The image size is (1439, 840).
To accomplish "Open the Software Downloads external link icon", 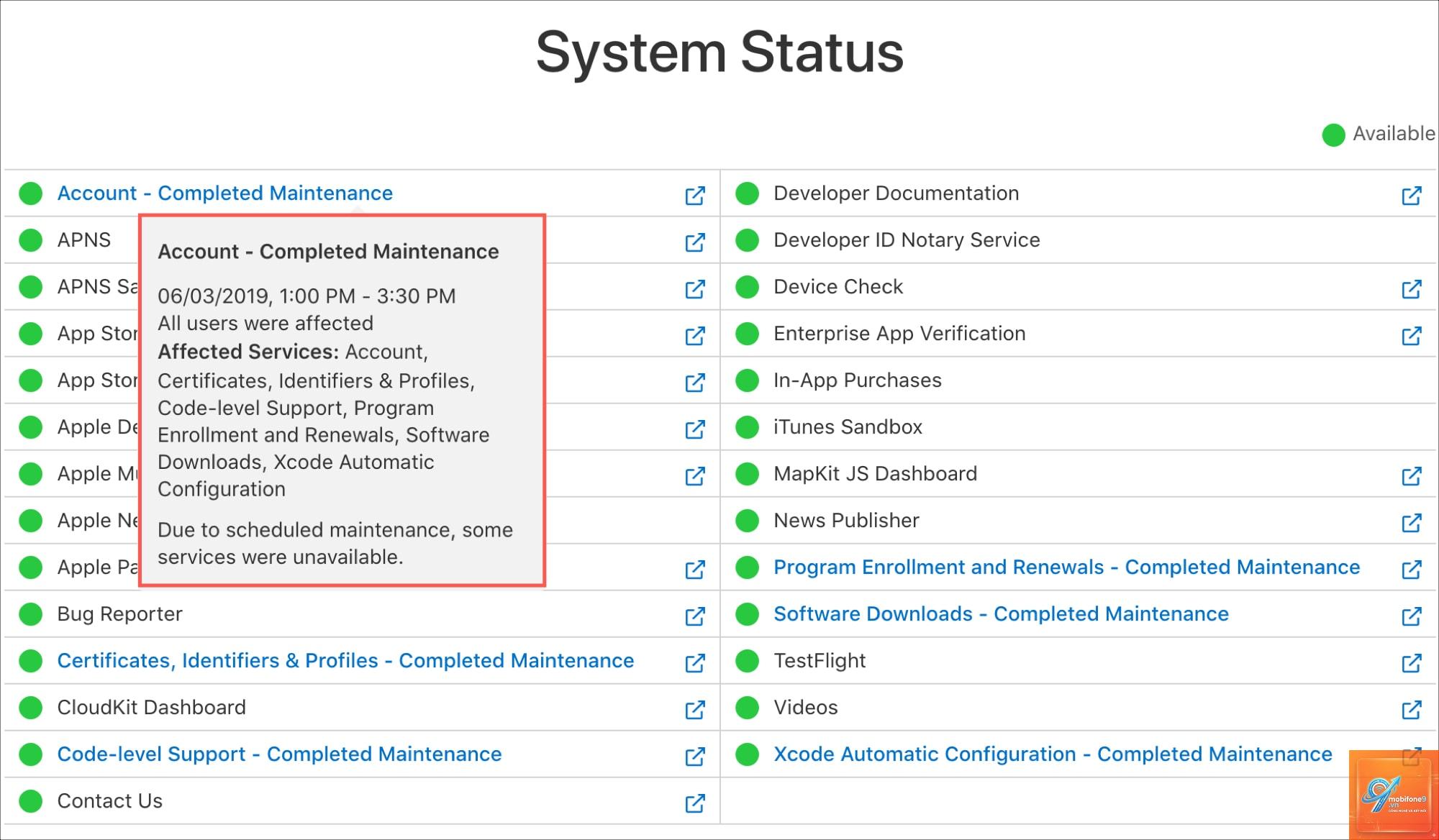I will tap(1412, 616).
